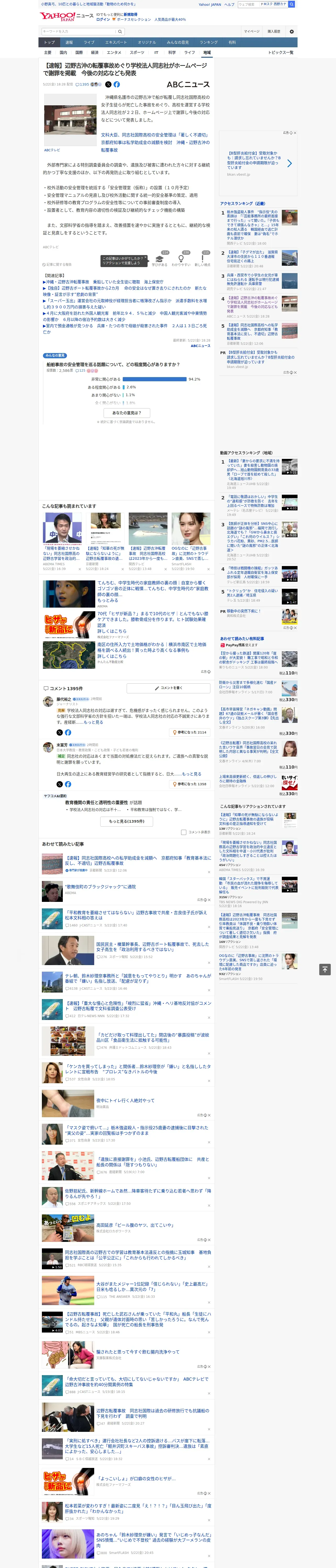Click 参考になった 1358 button

click(190, 784)
